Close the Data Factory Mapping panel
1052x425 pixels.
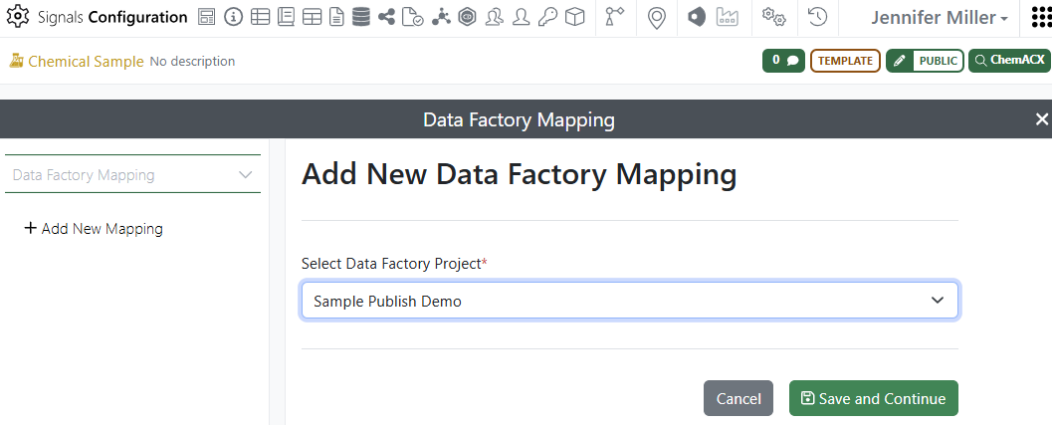click(x=1041, y=120)
